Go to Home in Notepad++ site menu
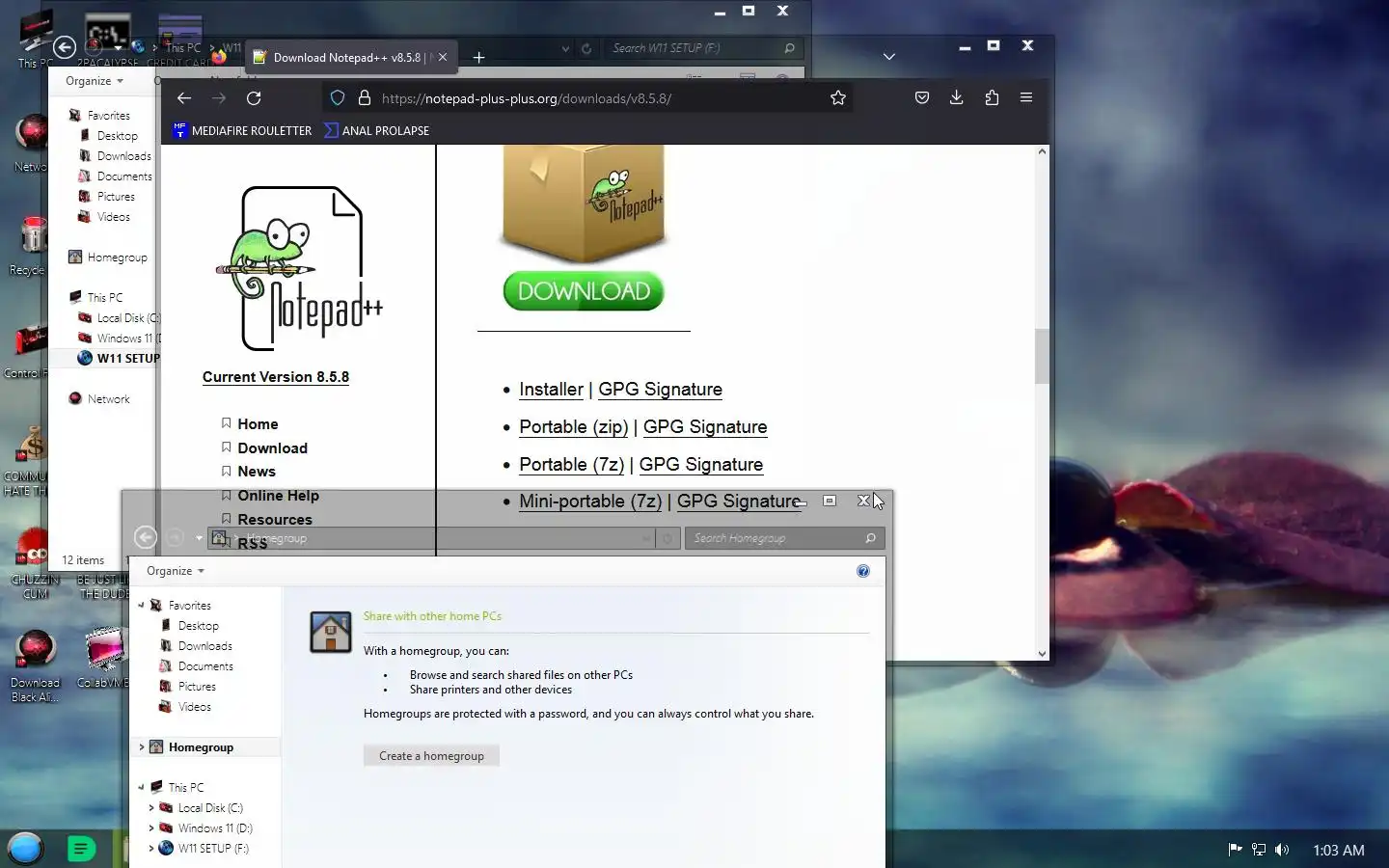The image size is (1389, 868). (x=258, y=424)
